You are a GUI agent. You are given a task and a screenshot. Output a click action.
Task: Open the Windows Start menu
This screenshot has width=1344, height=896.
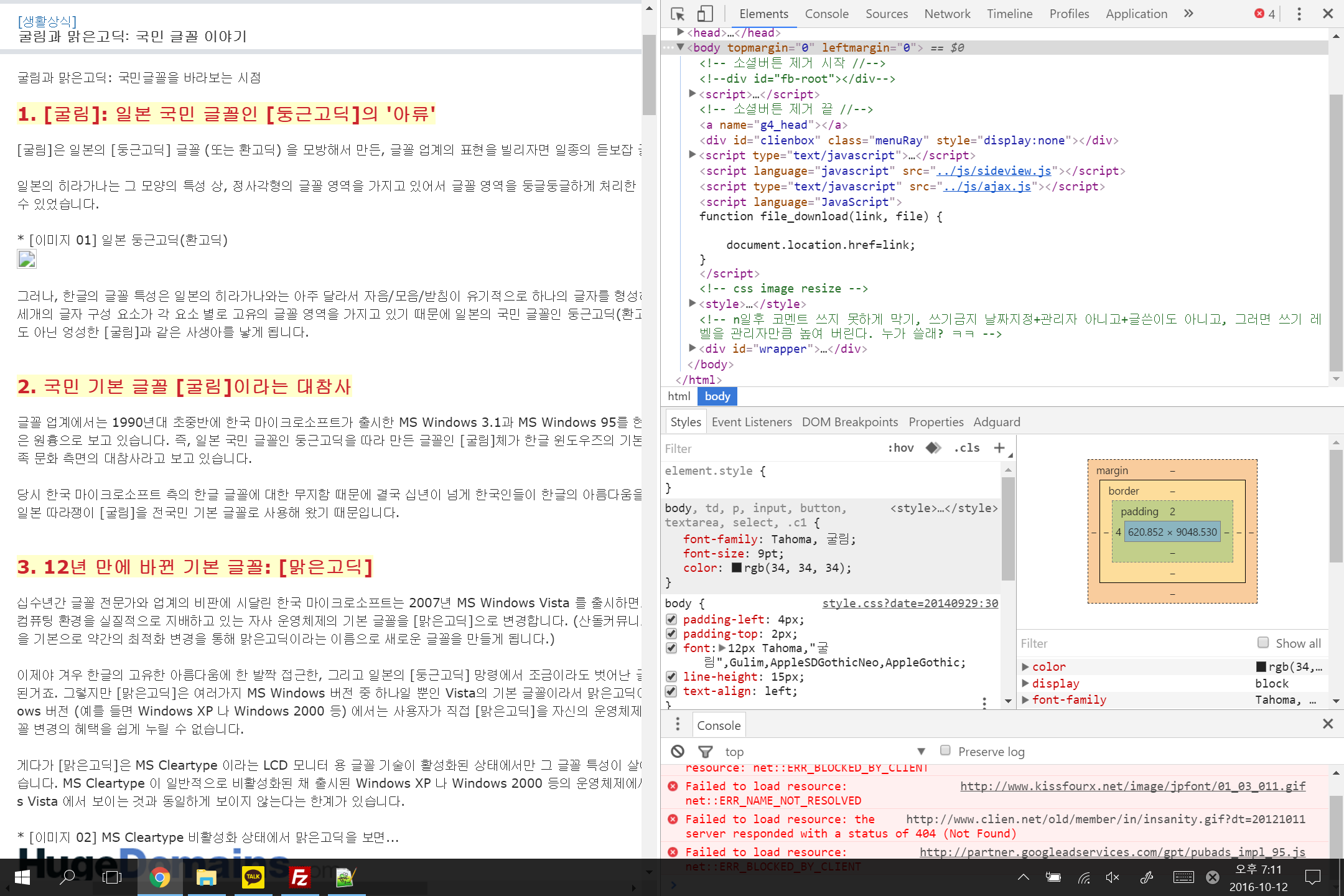click(x=22, y=877)
